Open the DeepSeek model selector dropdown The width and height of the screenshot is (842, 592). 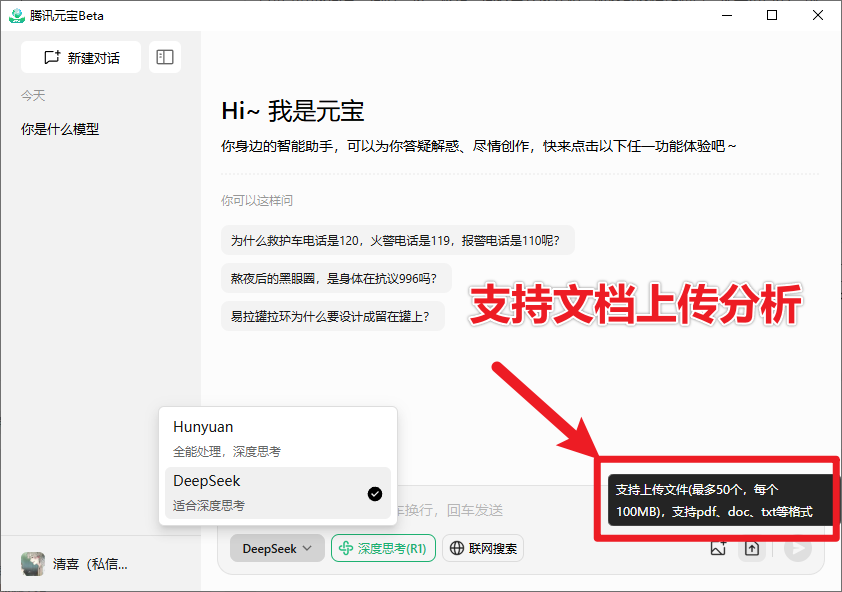(277, 548)
